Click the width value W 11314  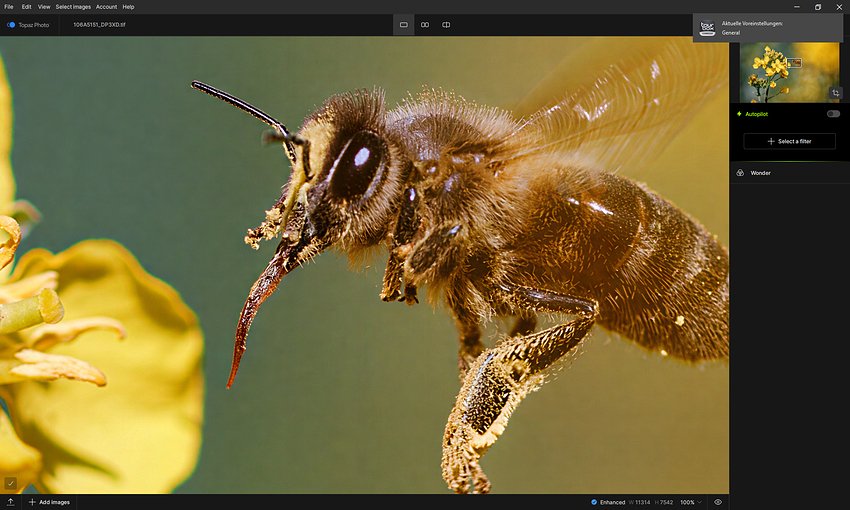(639, 502)
